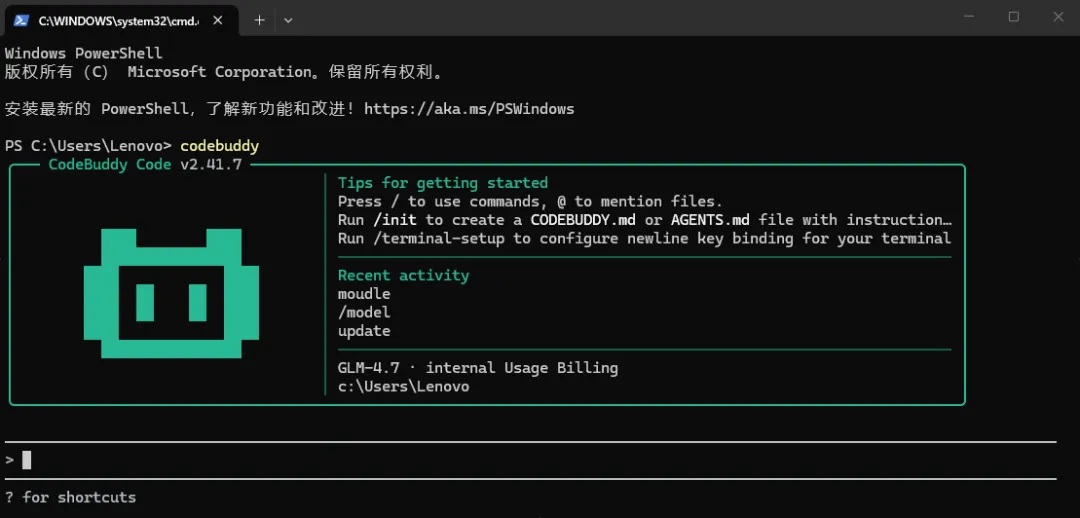Click the 'Tips for getting started' heading
Image resolution: width=1080 pixels, height=518 pixels.
pyautogui.click(x=443, y=183)
